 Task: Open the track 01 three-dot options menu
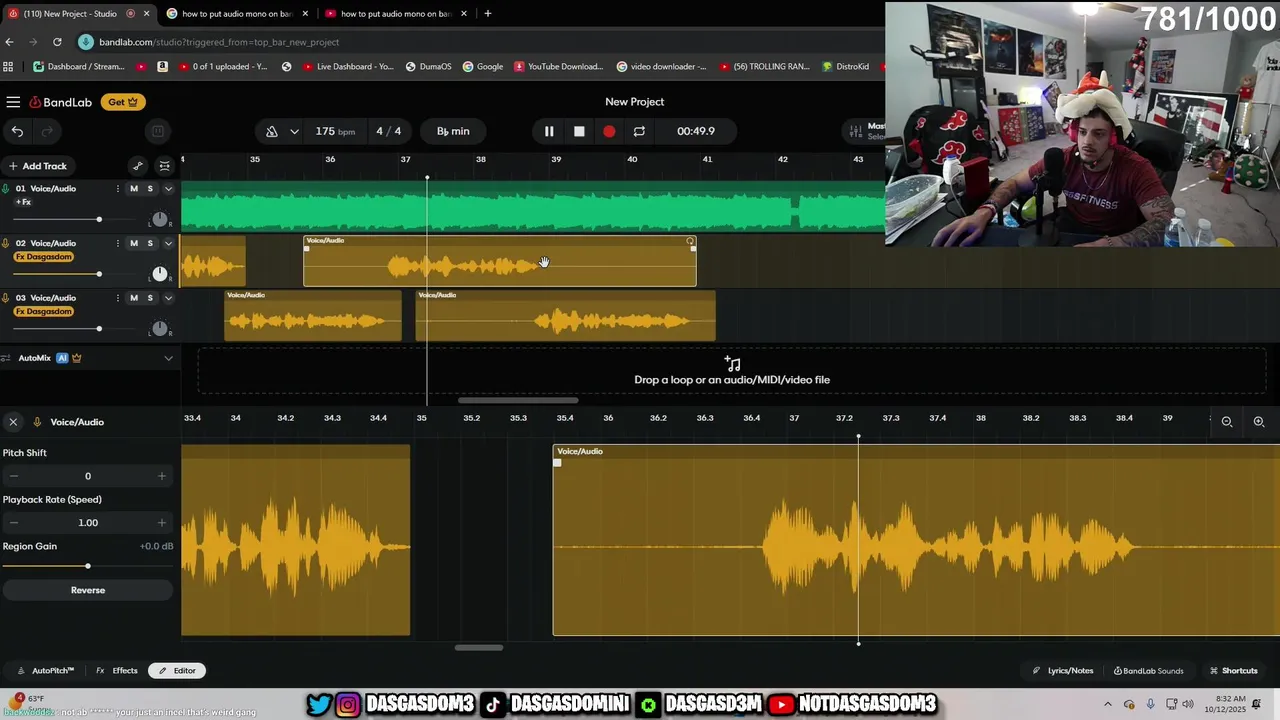point(118,188)
